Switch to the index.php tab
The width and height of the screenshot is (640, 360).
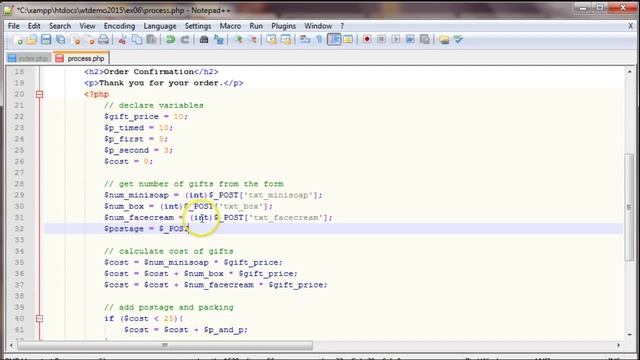(29, 58)
